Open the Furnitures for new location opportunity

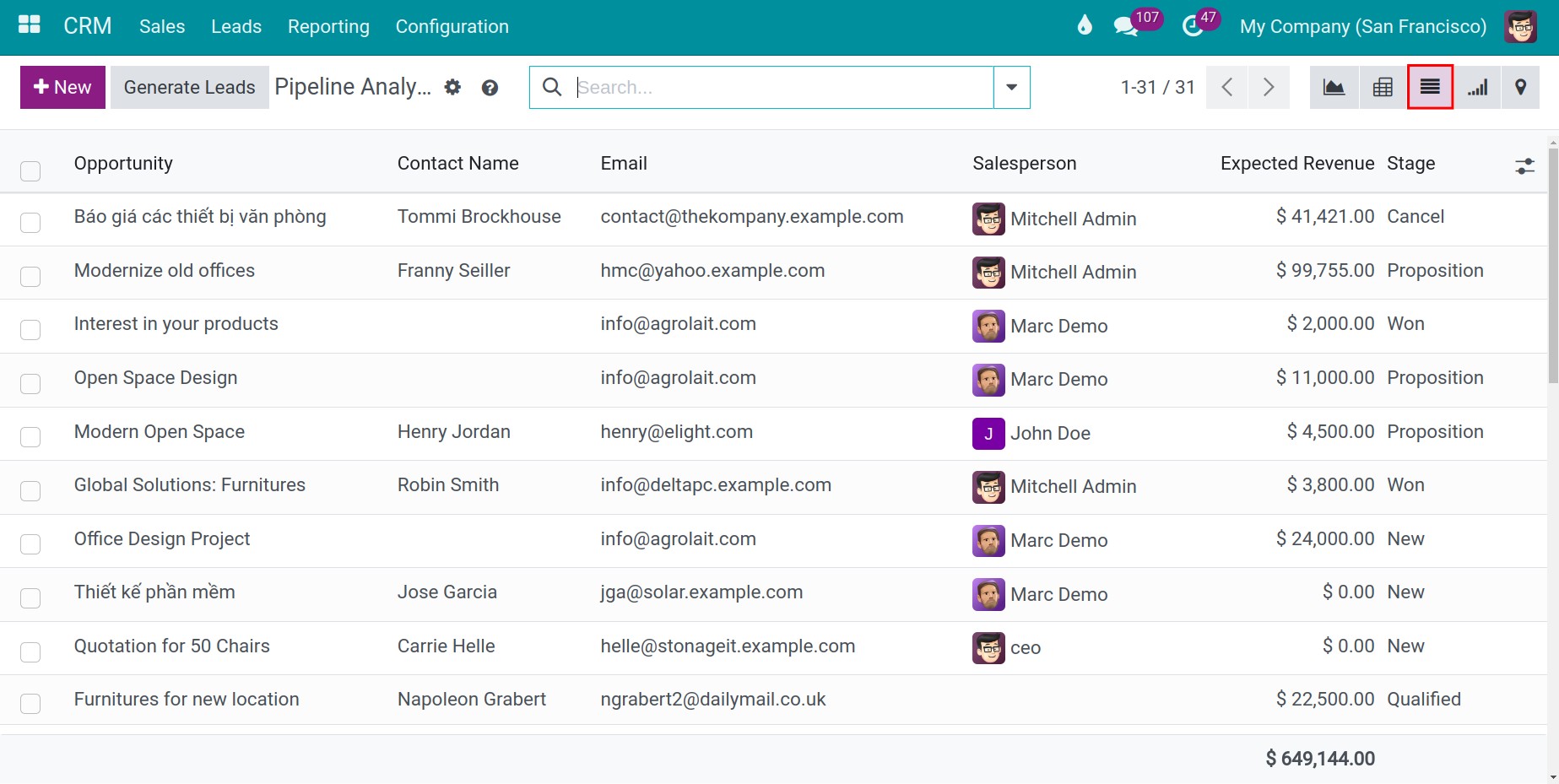187,699
